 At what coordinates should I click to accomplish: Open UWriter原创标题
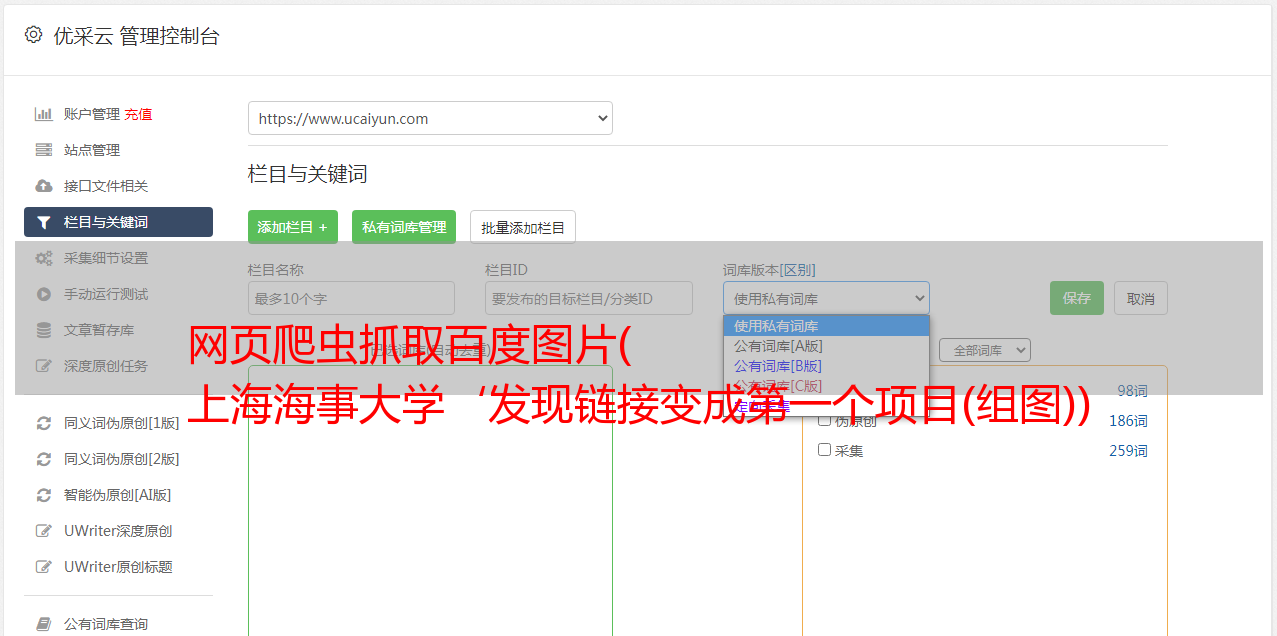coord(118,567)
